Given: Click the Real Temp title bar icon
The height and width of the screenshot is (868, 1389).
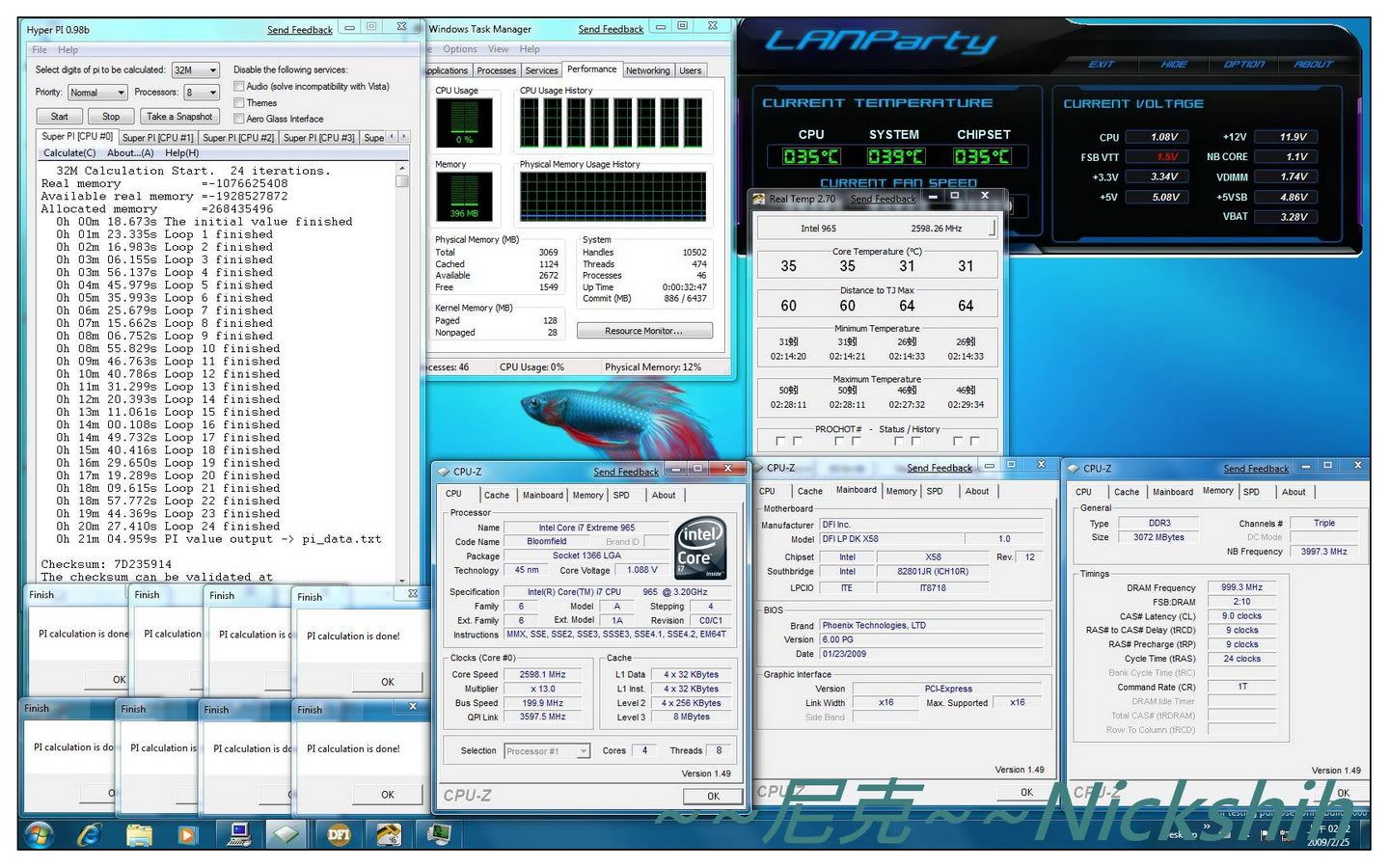Looking at the screenshot, I should pyautogui.click(x=758, y=199).
